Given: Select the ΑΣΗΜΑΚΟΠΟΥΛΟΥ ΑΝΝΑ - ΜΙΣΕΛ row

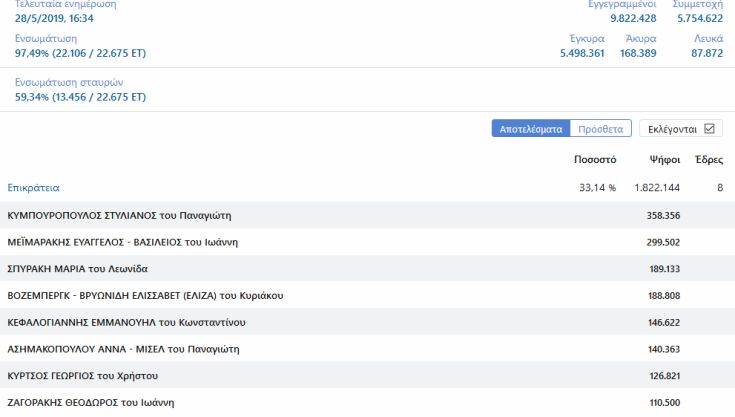Looking at the screenshot, I should (123, 349).
